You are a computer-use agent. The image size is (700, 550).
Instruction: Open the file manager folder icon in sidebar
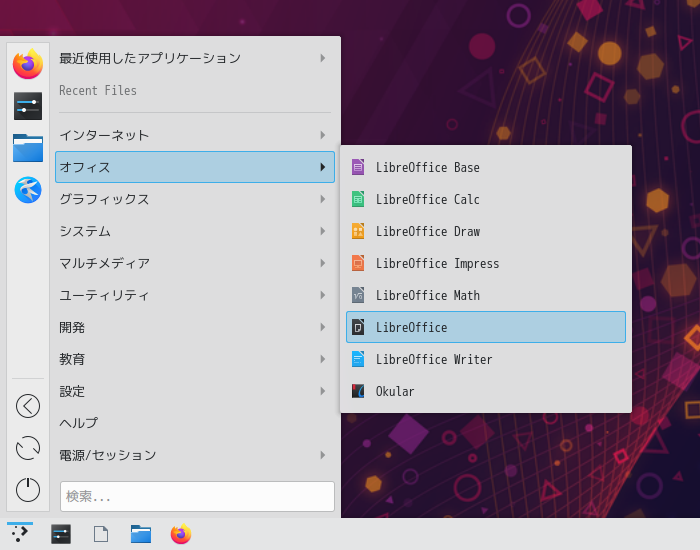[x=28, y=148]
